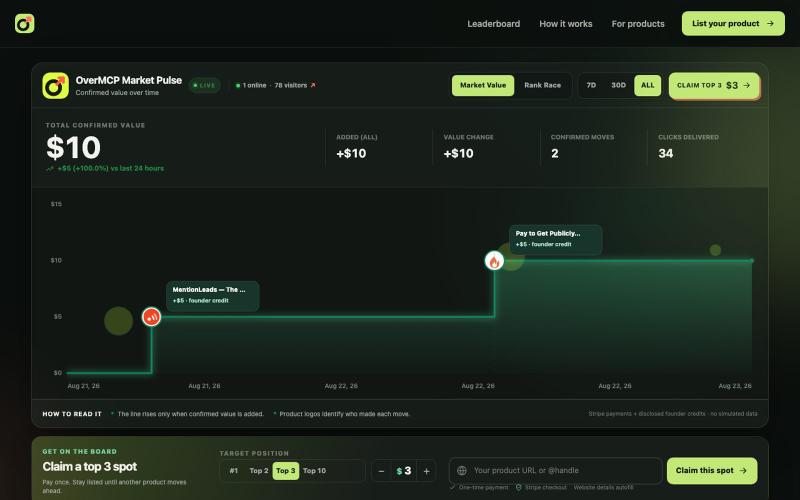
Task: Click the Claim this spot button
Action: click(712, 470)
